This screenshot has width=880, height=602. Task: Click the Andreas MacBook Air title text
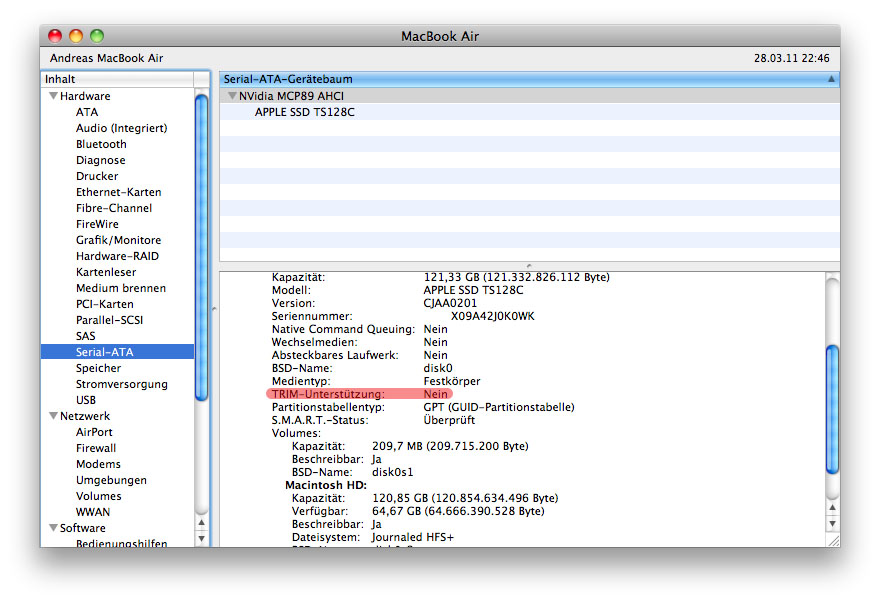point(107,58)
